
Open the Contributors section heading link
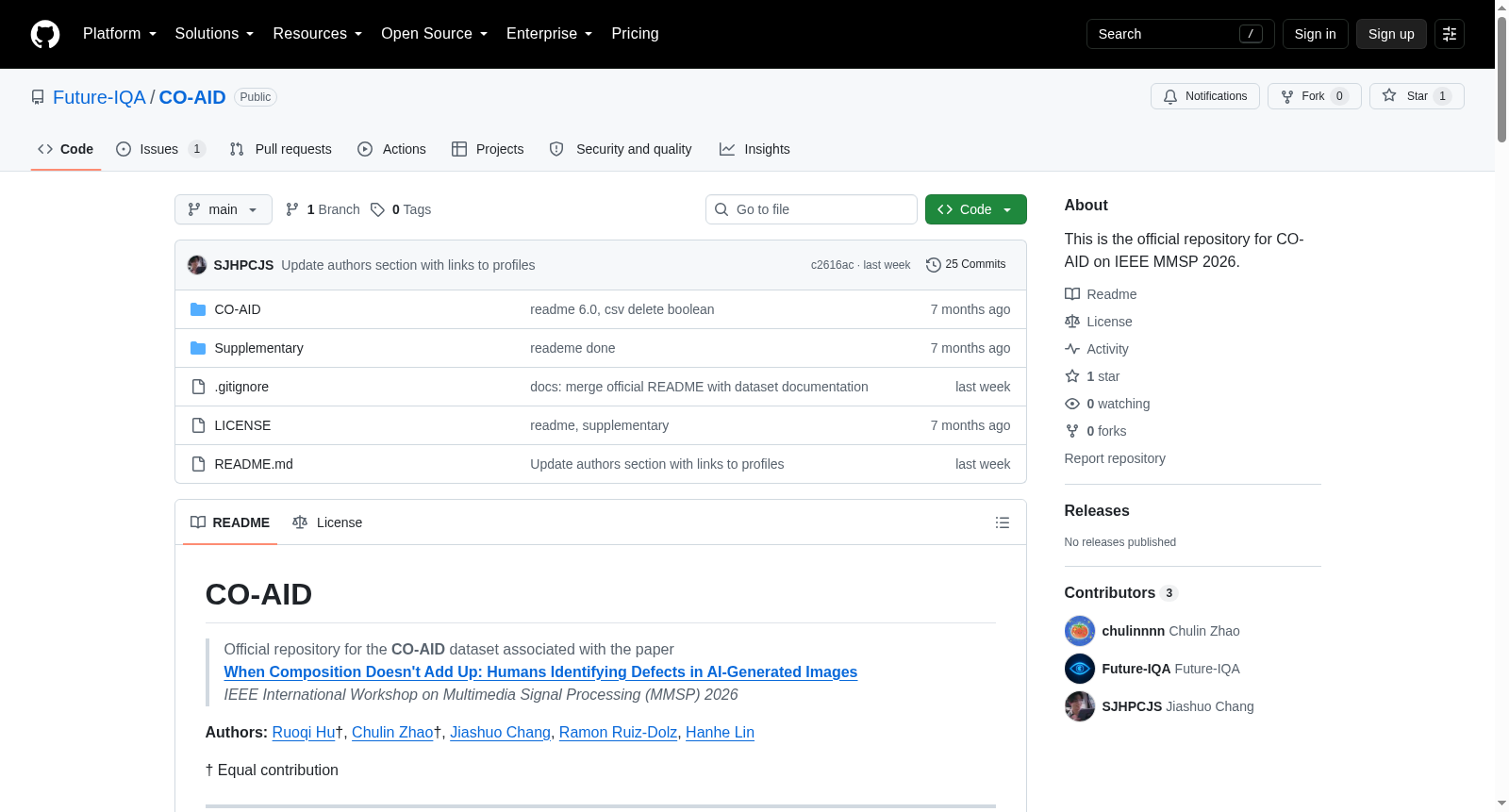pos(1120,592)
